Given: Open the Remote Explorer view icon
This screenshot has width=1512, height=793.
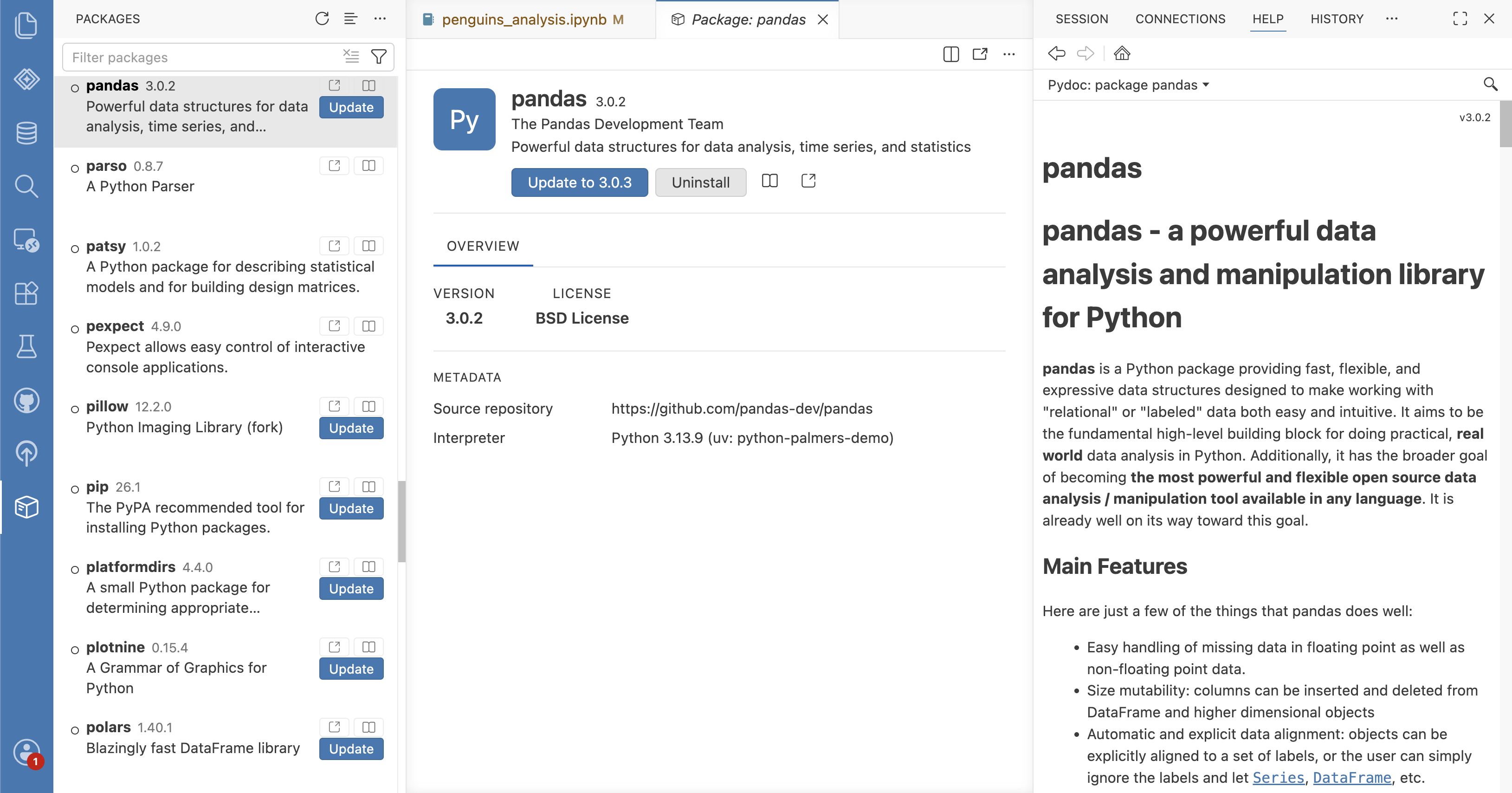Looking at the screenshot, I should point(26,240).
